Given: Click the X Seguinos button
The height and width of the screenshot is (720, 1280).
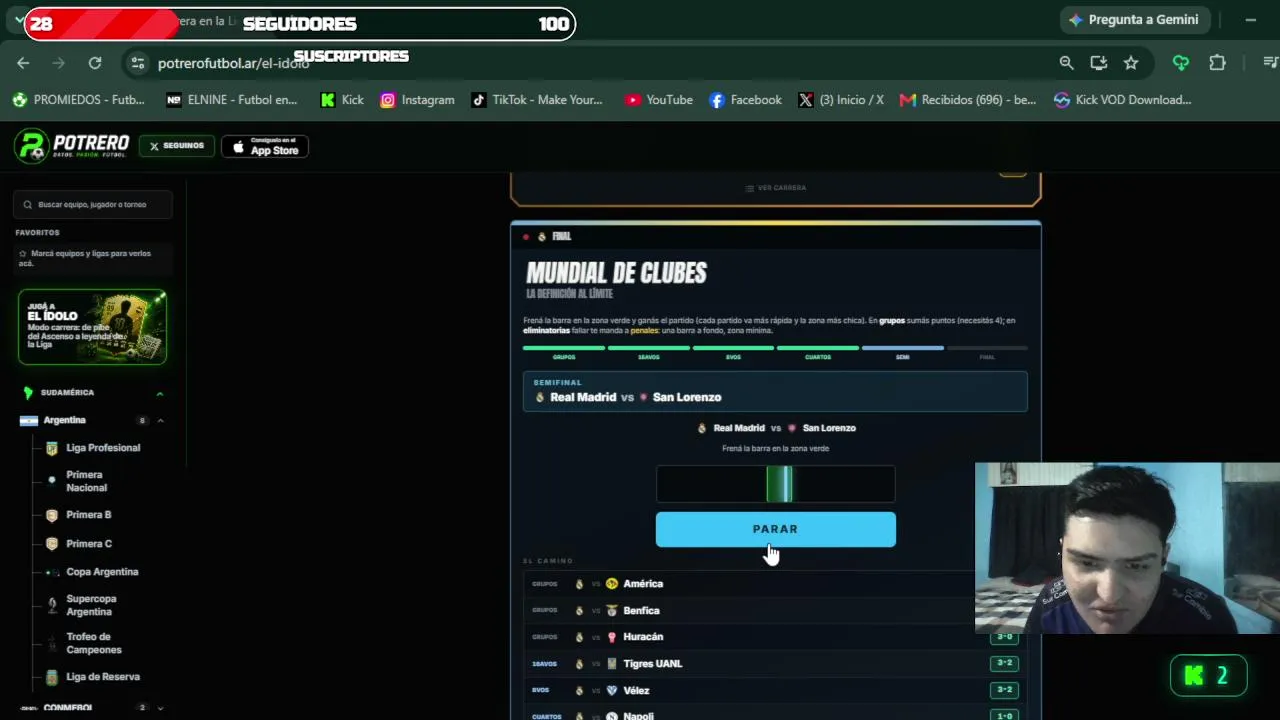Looking at the screenshot, I should (177, 146).
